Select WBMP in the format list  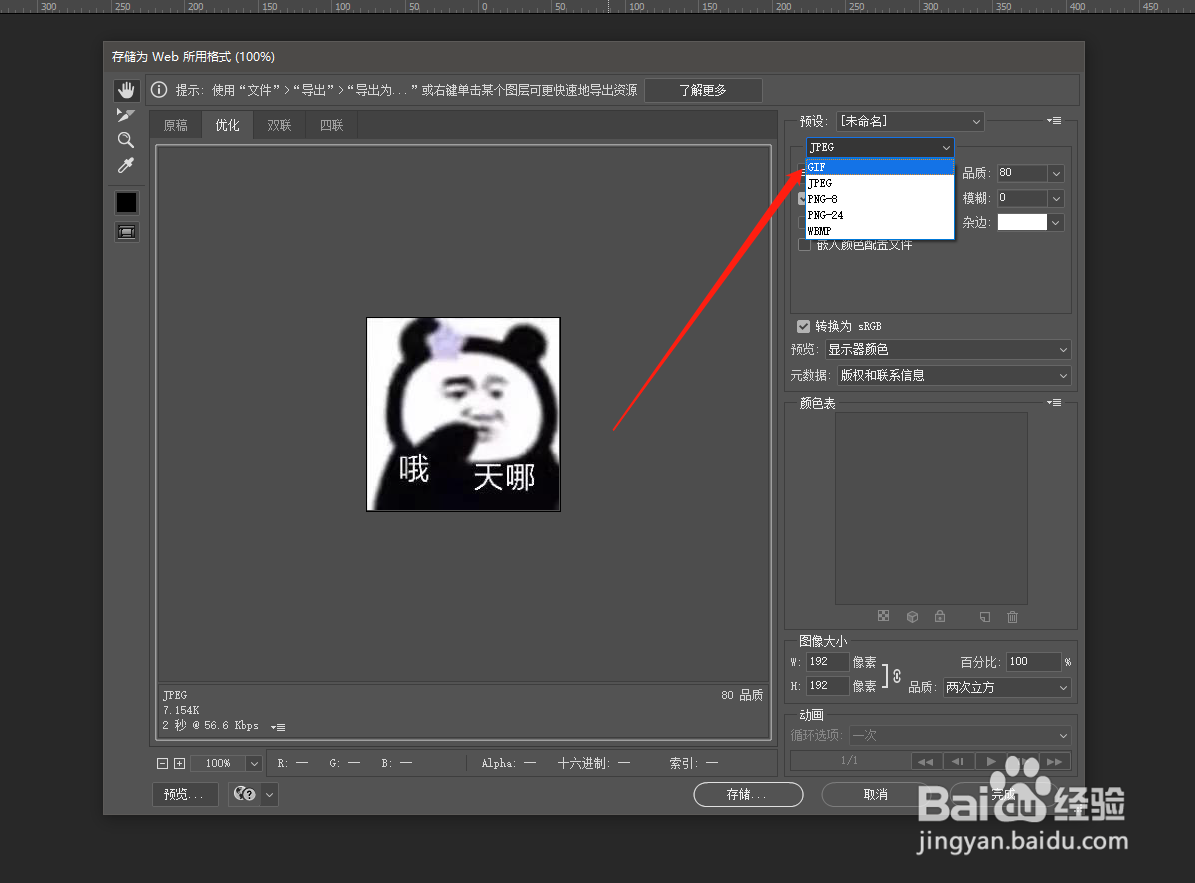point(880,231)
